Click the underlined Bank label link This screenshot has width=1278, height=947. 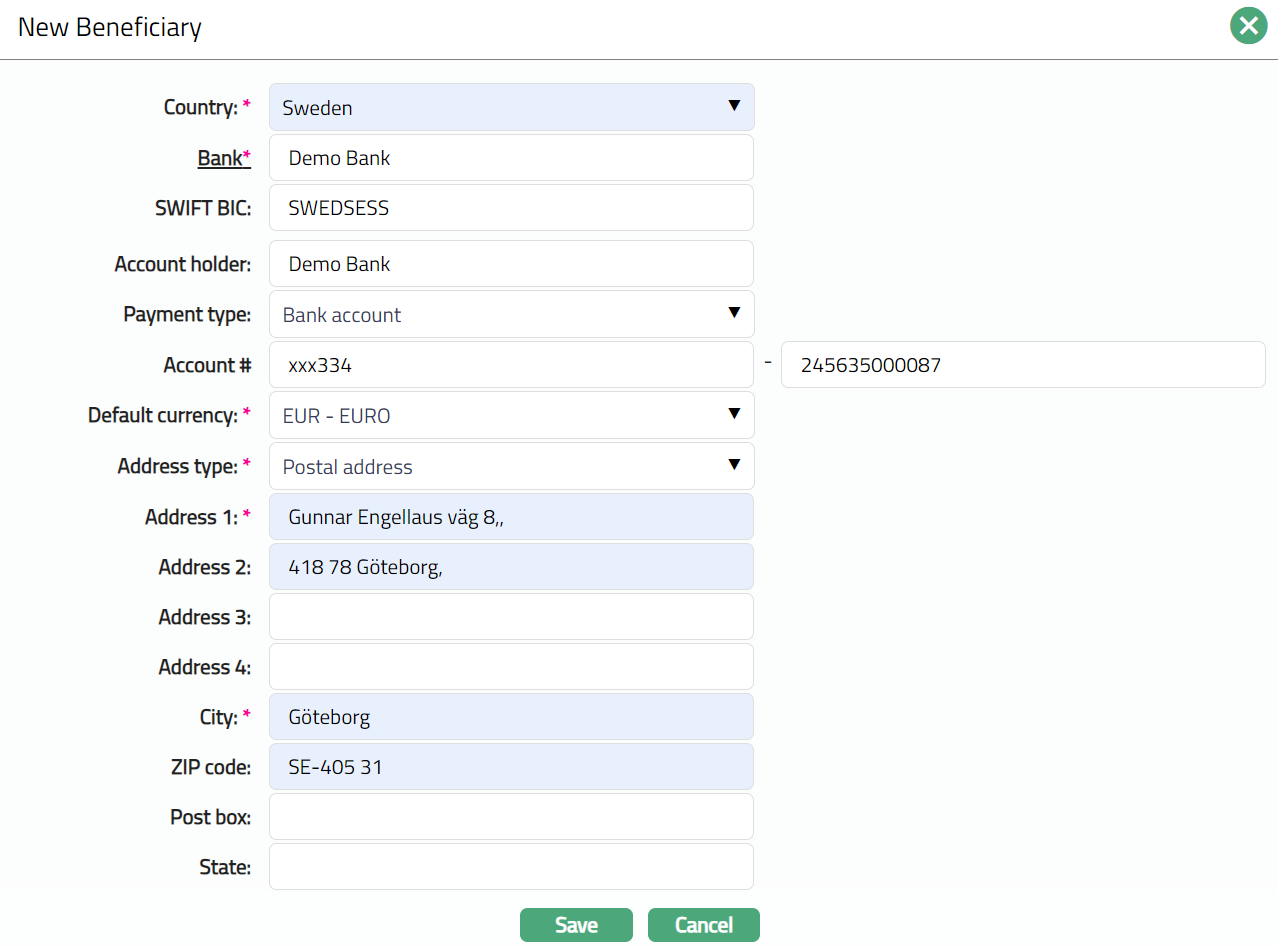point(220,158)
